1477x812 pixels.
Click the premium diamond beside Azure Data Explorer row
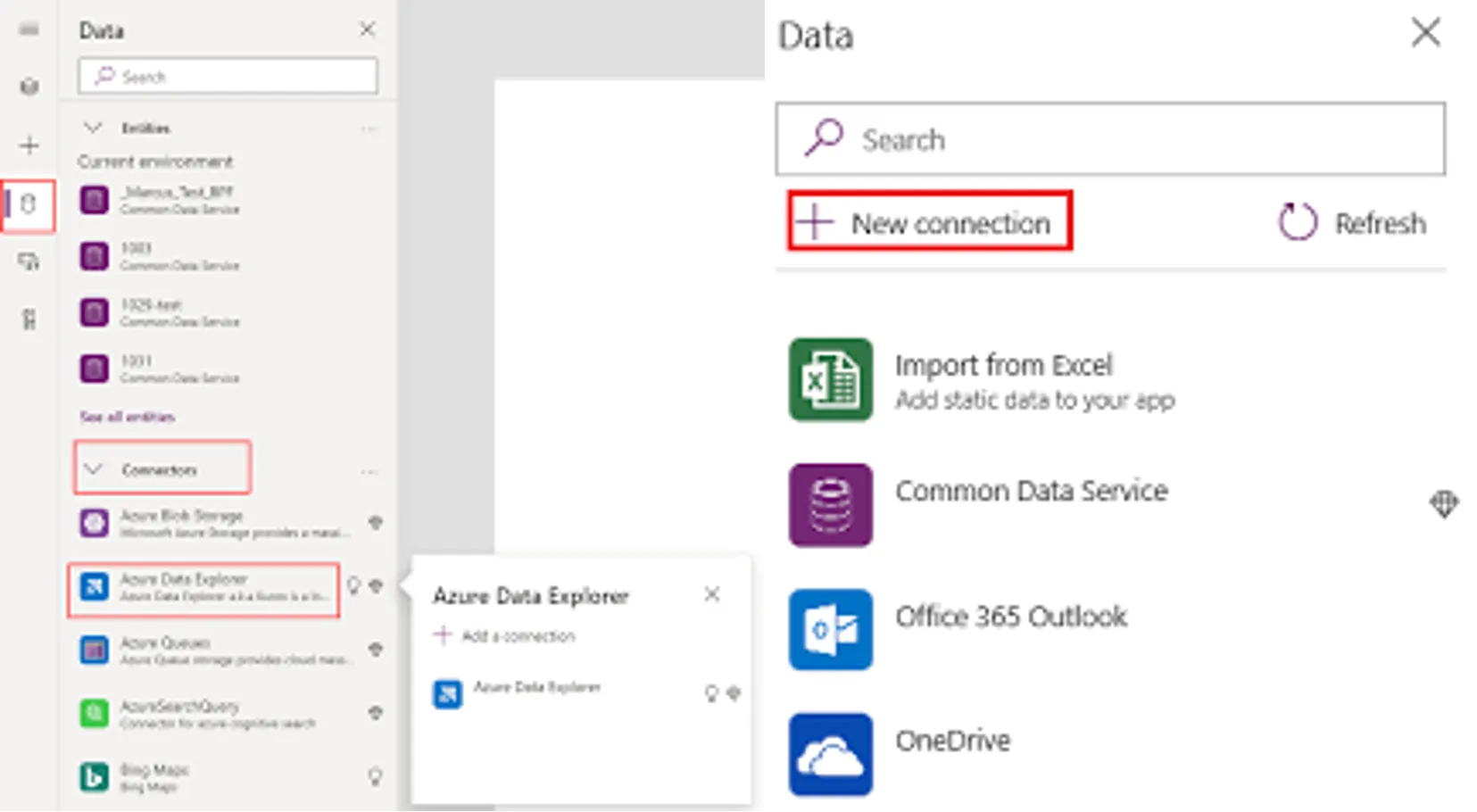tap(376, 585)
